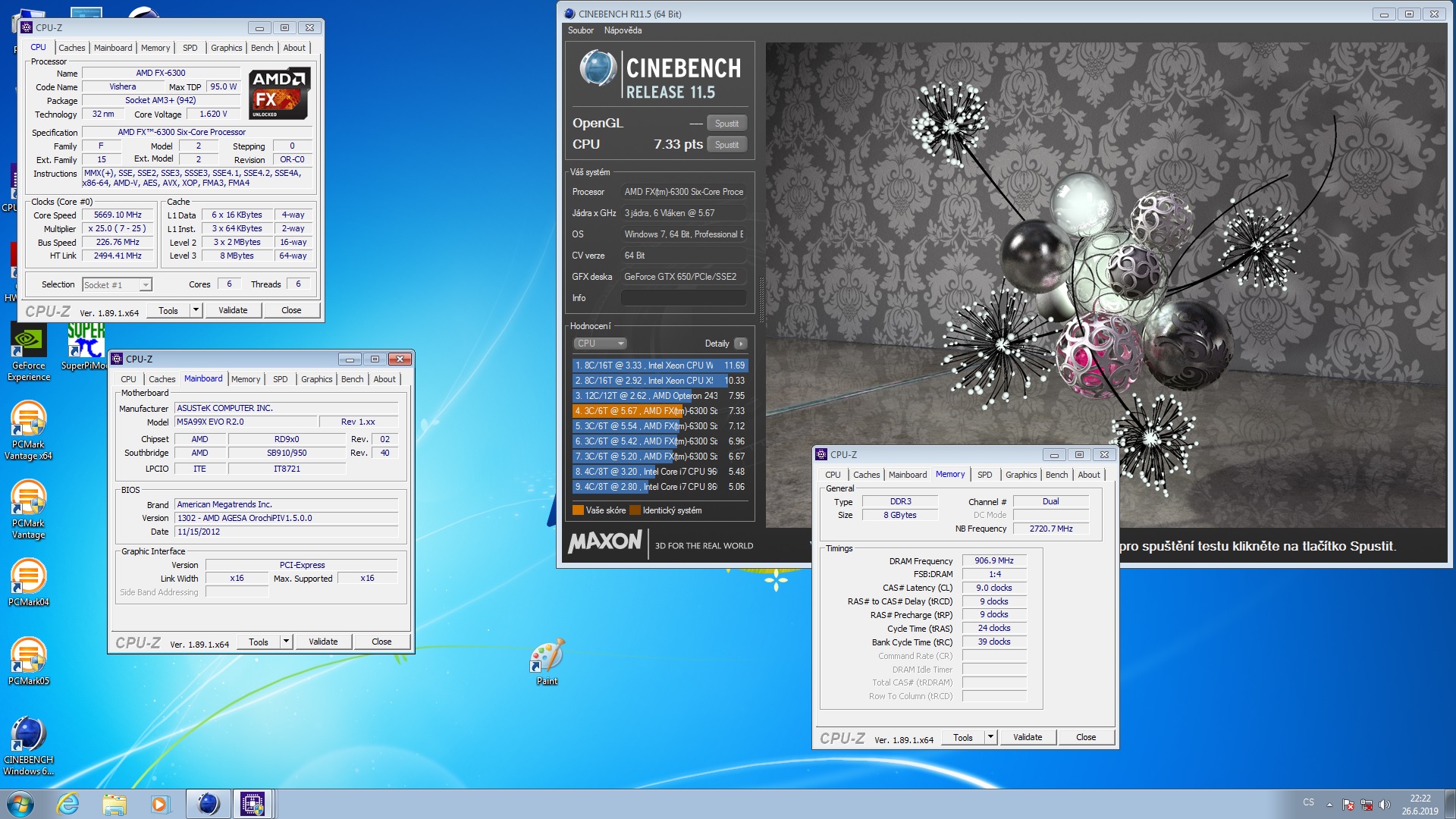Switch to CINEBENCH via taskbar icon

pyautogui.click(x=208, y=804)
